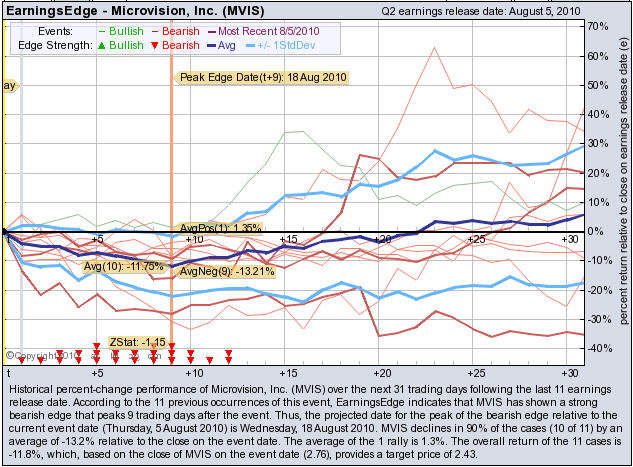Select the dark blue Avg legend line sample

point(211,46)
